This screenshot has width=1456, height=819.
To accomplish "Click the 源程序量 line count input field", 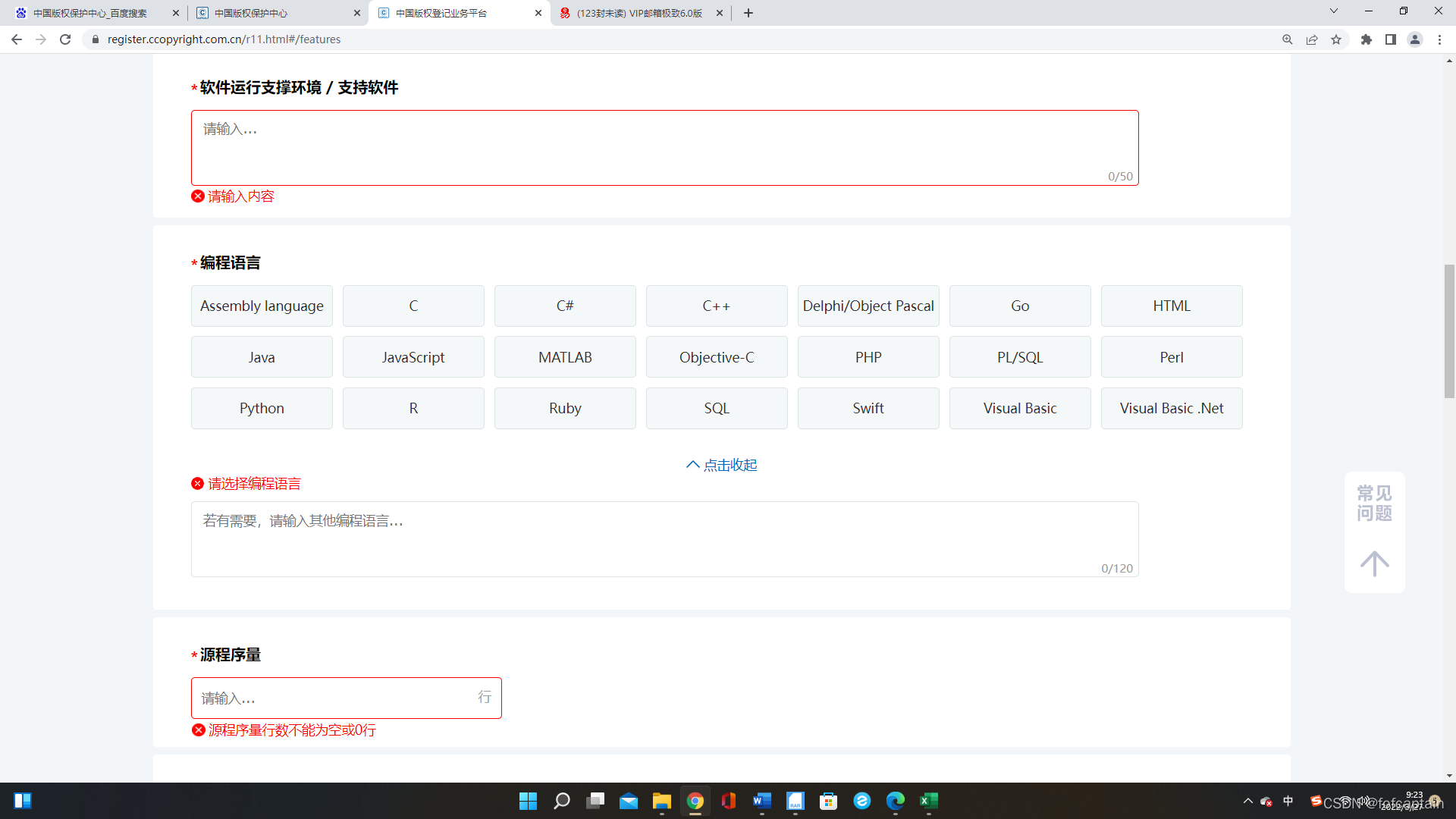I will [334, 698].
